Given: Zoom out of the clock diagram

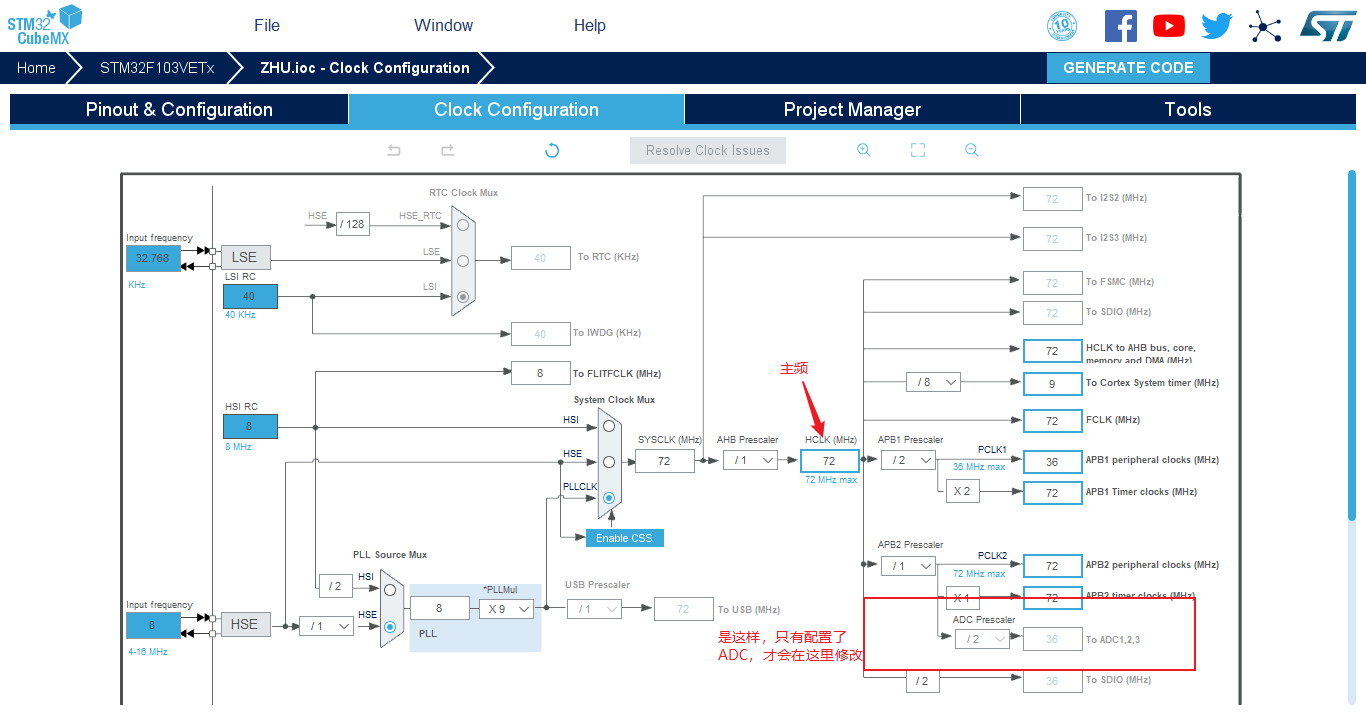Looking at the screenshot, I should click(x=971, y=150).
